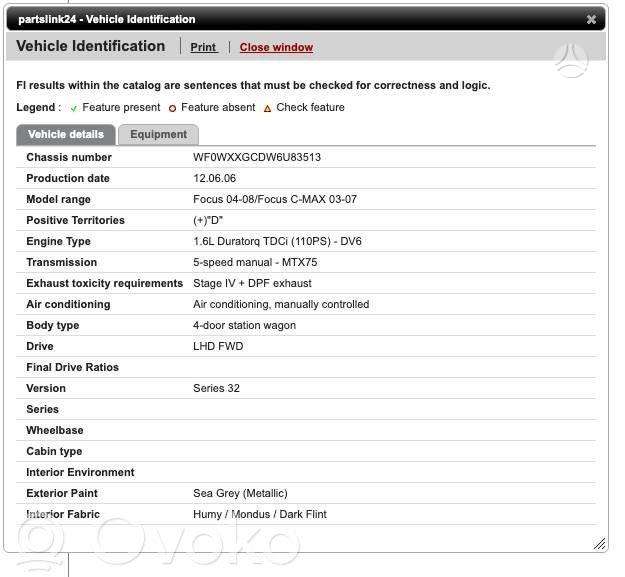Click the Humy / Mondus / Dark Flint value
Image resolution: width=625 pixels, height=577 pixels.
point(260,514)
